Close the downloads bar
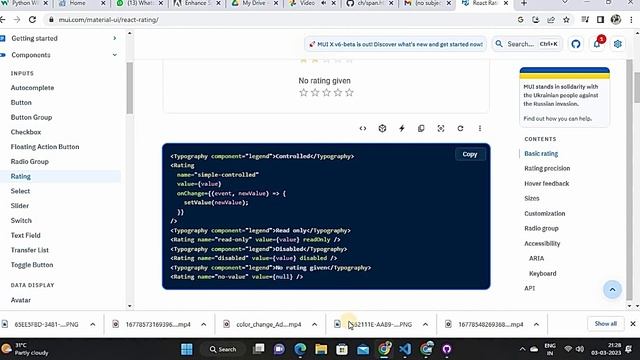 [633, 324]
